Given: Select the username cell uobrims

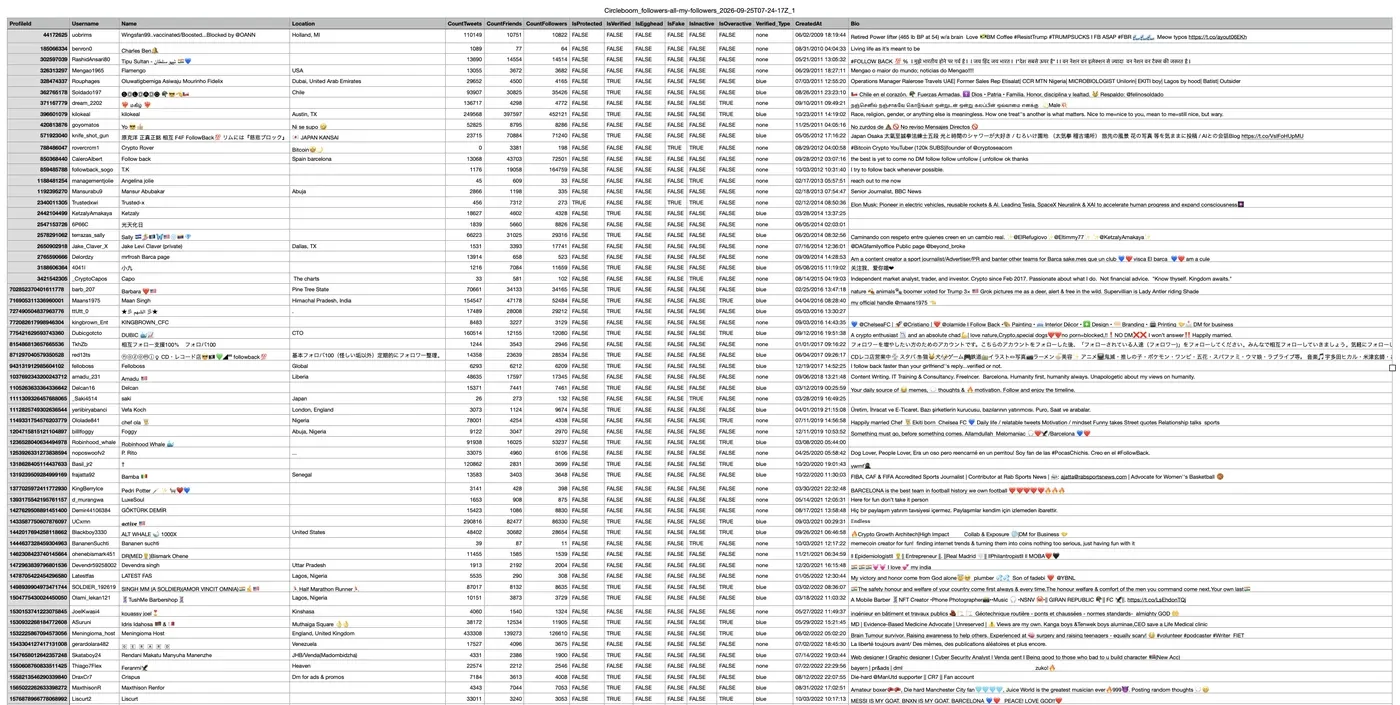Looking at the screenshot, I should click(82, 36).
